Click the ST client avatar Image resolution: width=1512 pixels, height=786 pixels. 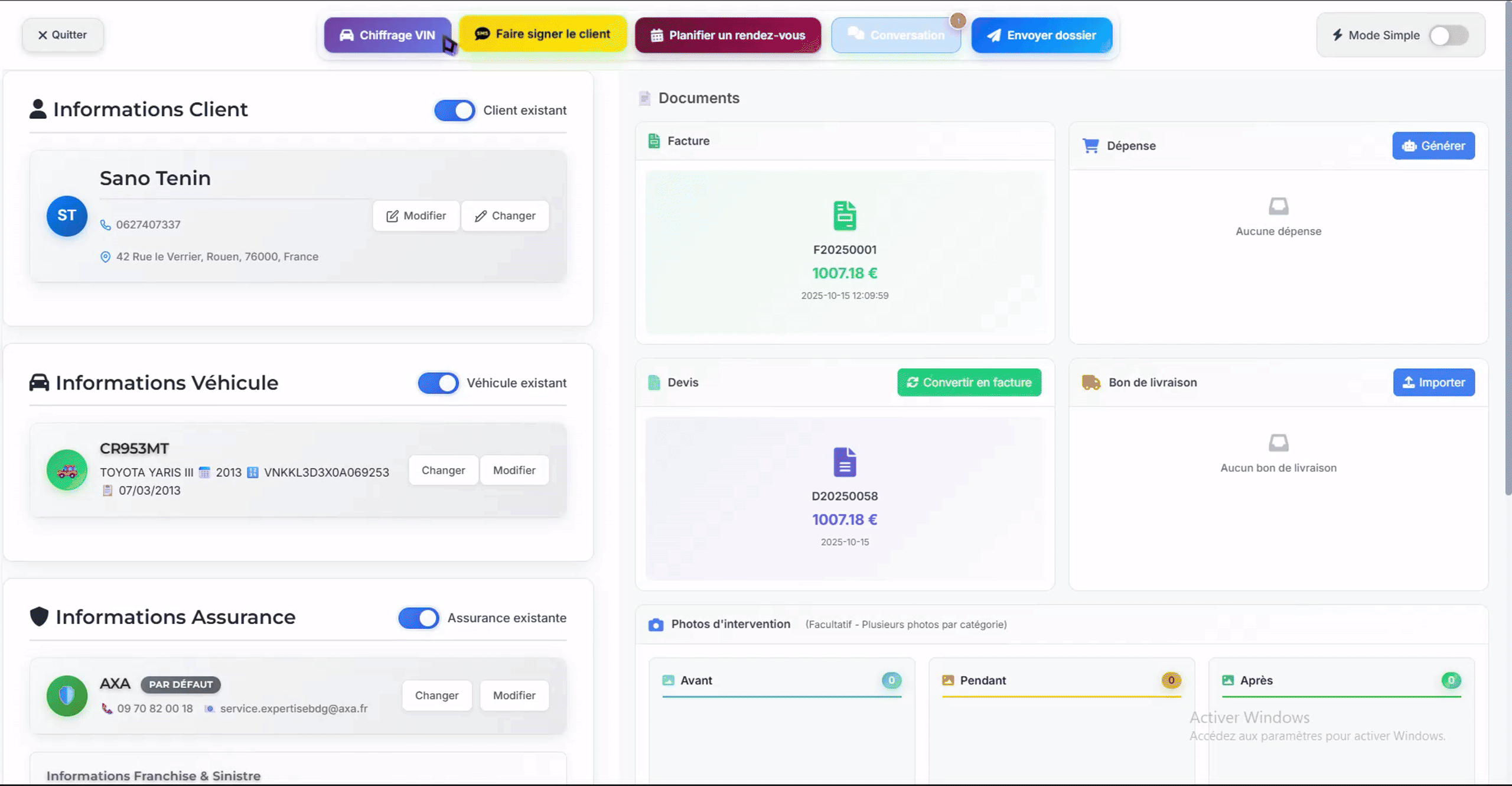67,216
